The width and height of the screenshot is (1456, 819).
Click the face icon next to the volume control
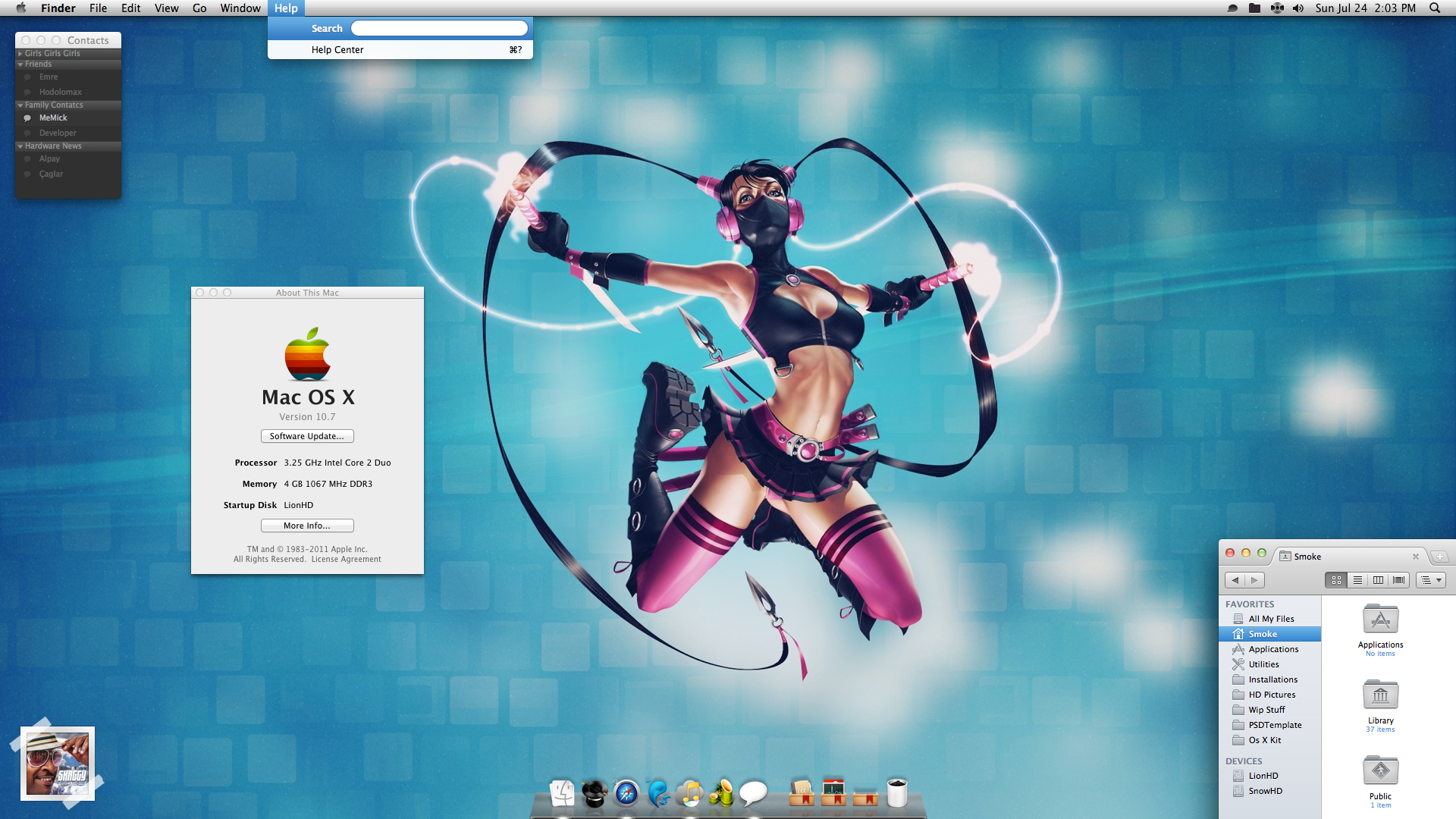(x=1277, y=8)
